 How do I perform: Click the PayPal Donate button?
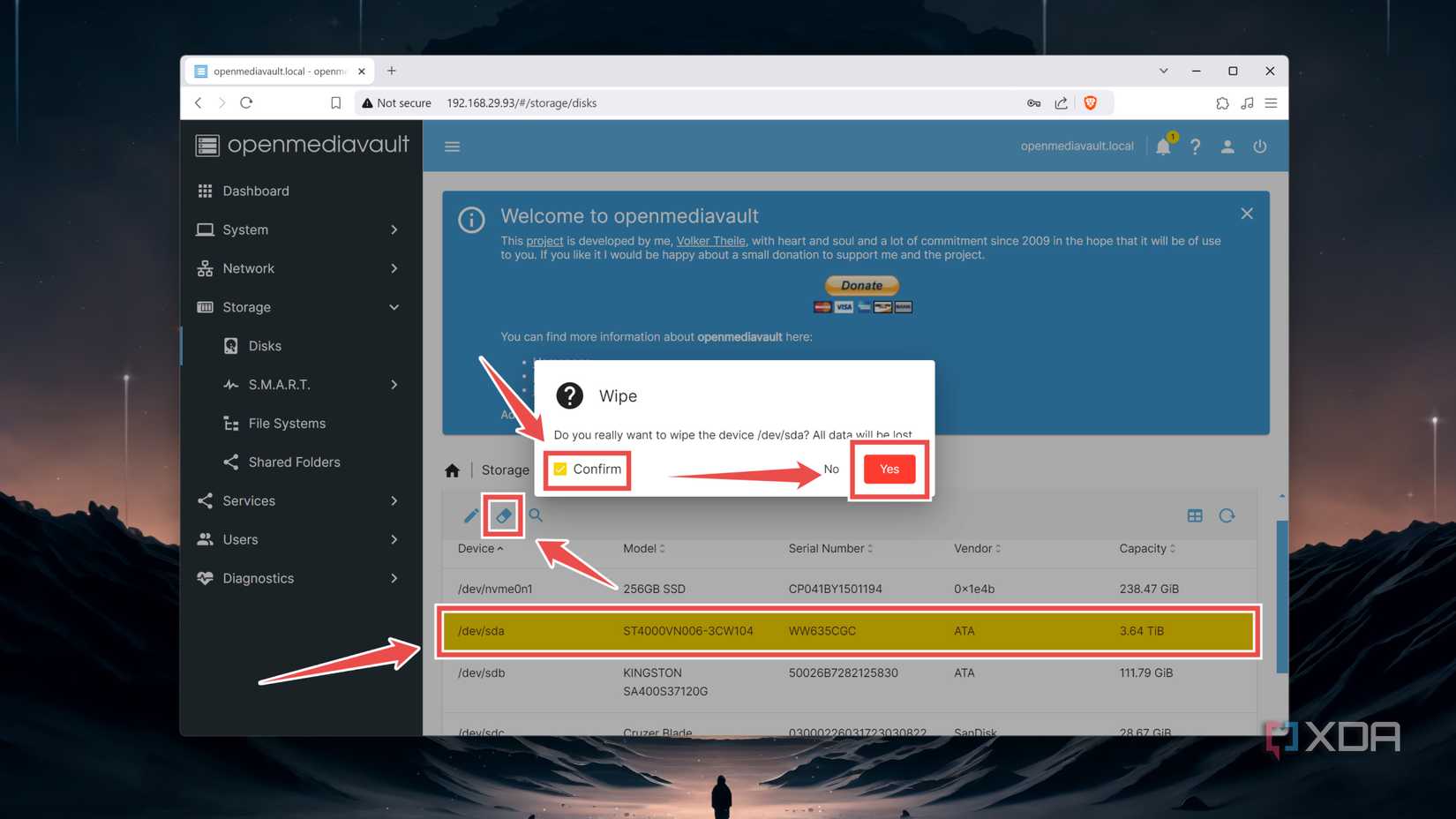point(862,285)
